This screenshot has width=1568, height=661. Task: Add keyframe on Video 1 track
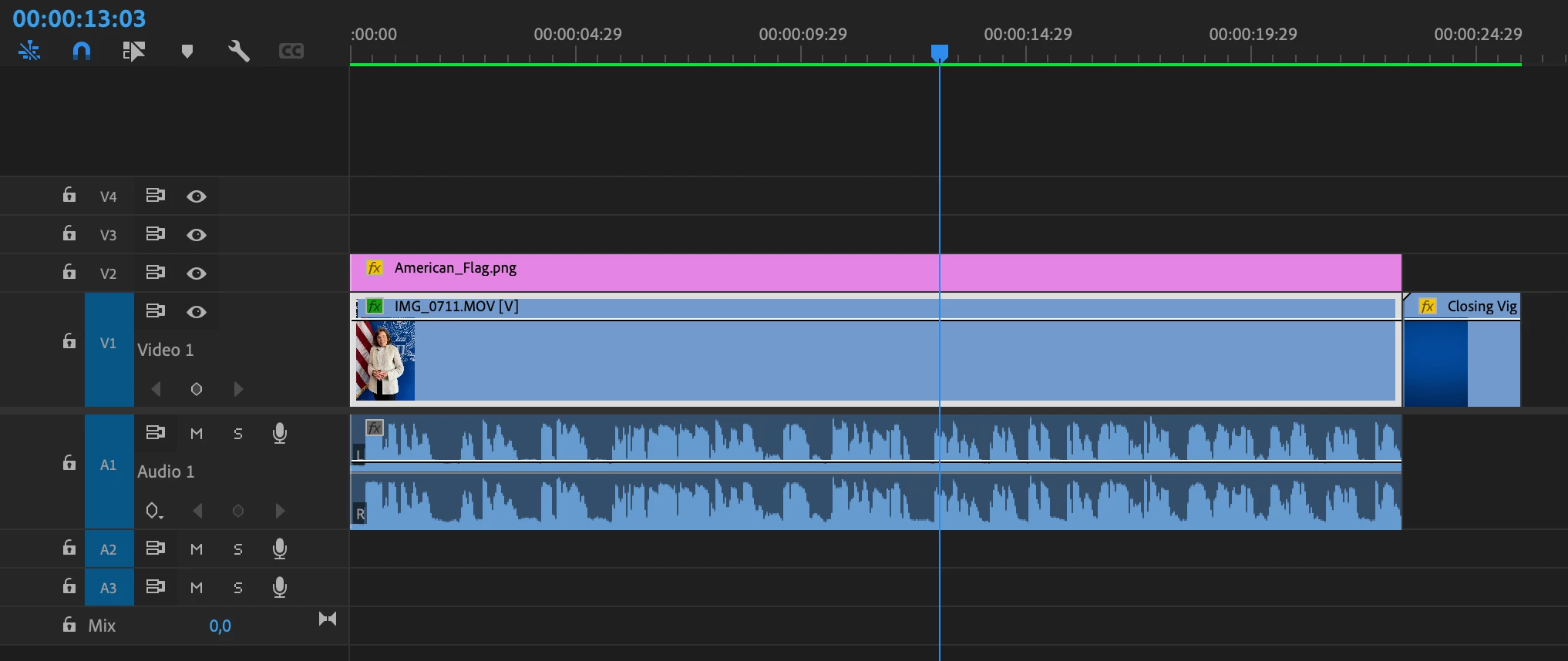197,389
